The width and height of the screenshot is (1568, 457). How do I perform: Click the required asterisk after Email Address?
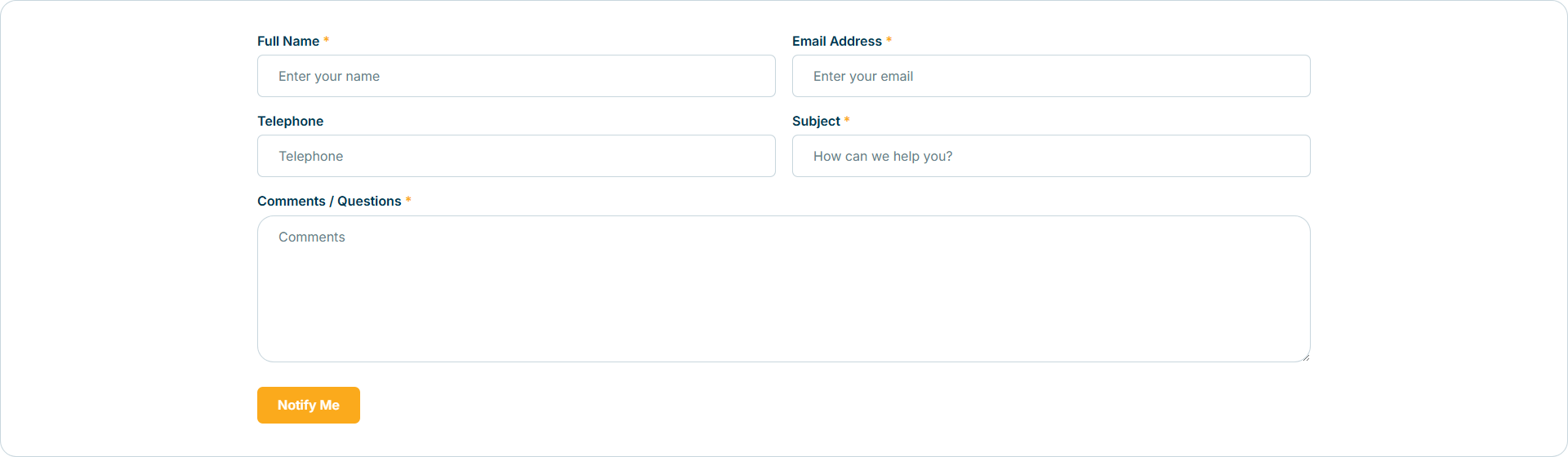889,40
